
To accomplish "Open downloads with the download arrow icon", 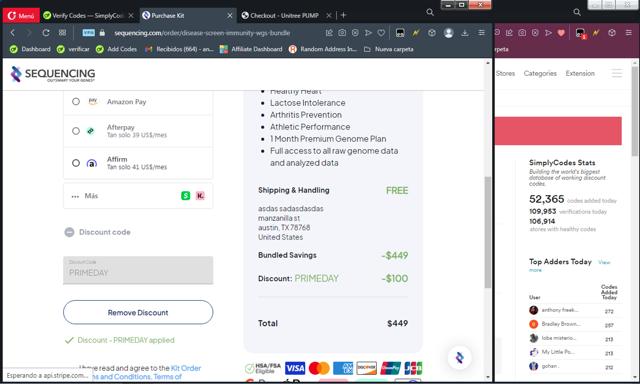I will pyautogui.click(x=464, y=33).
